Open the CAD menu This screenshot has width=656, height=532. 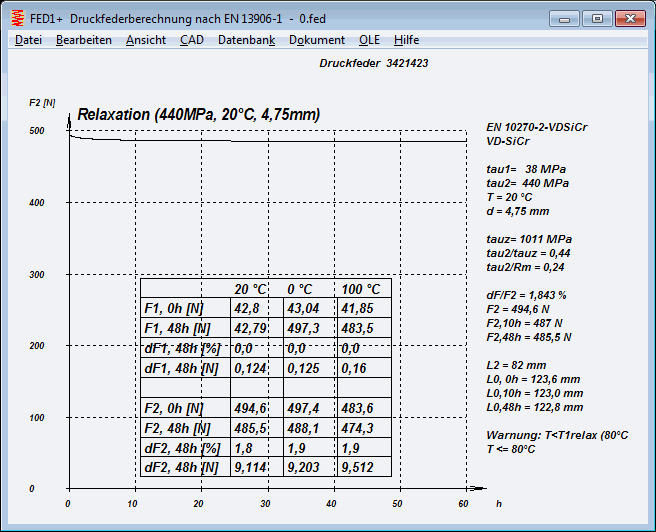(x=191, y=40)
